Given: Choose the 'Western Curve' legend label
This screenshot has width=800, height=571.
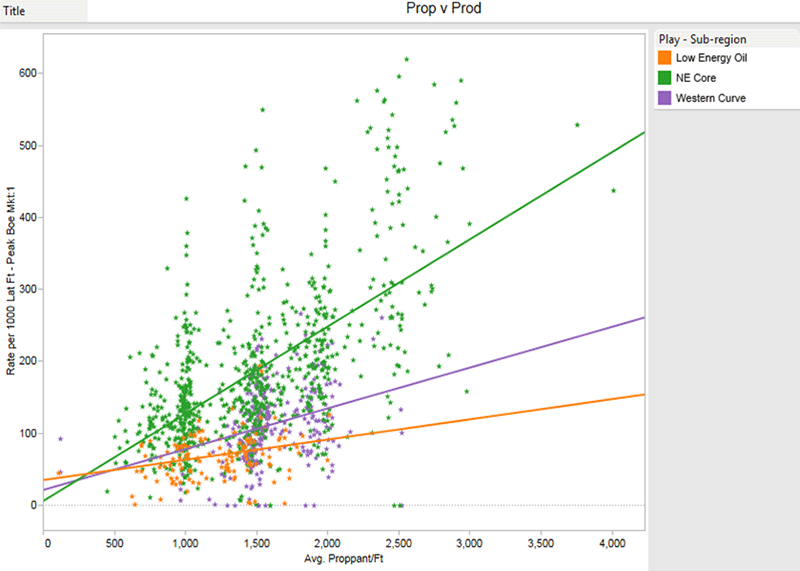Looking at the screenshot, I should 710,98.
